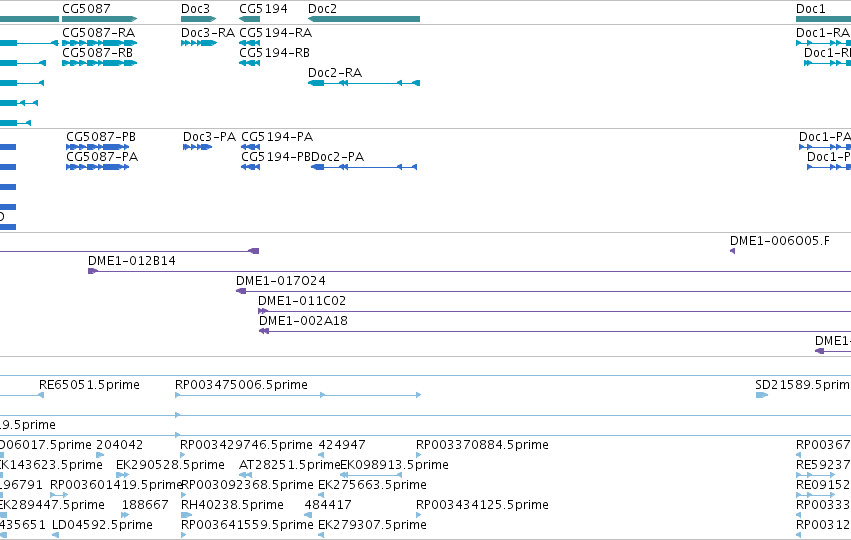Click the RP003434125.5prime EST arrow
This screenshot has height=540, width=851.
point(418,515)
